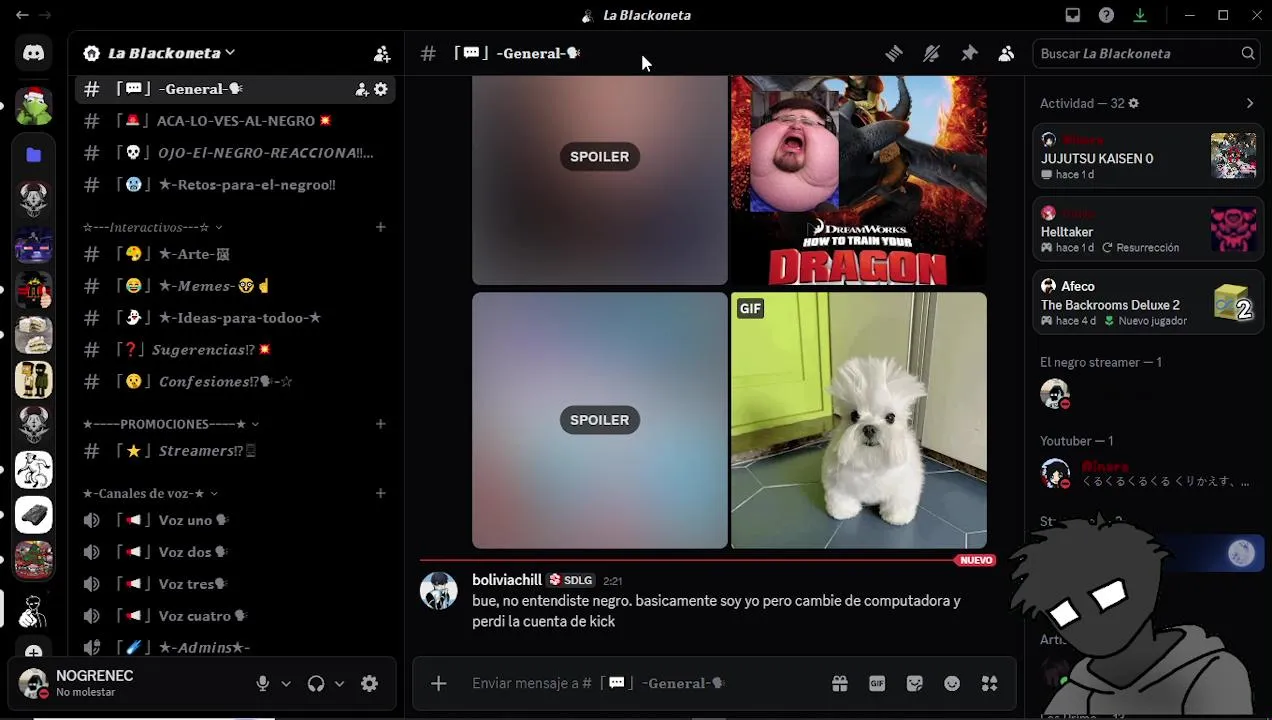This screenshot has height=720, width=1272.
Task: Join Voz cuatro voice channel
Action: (235, 616)
